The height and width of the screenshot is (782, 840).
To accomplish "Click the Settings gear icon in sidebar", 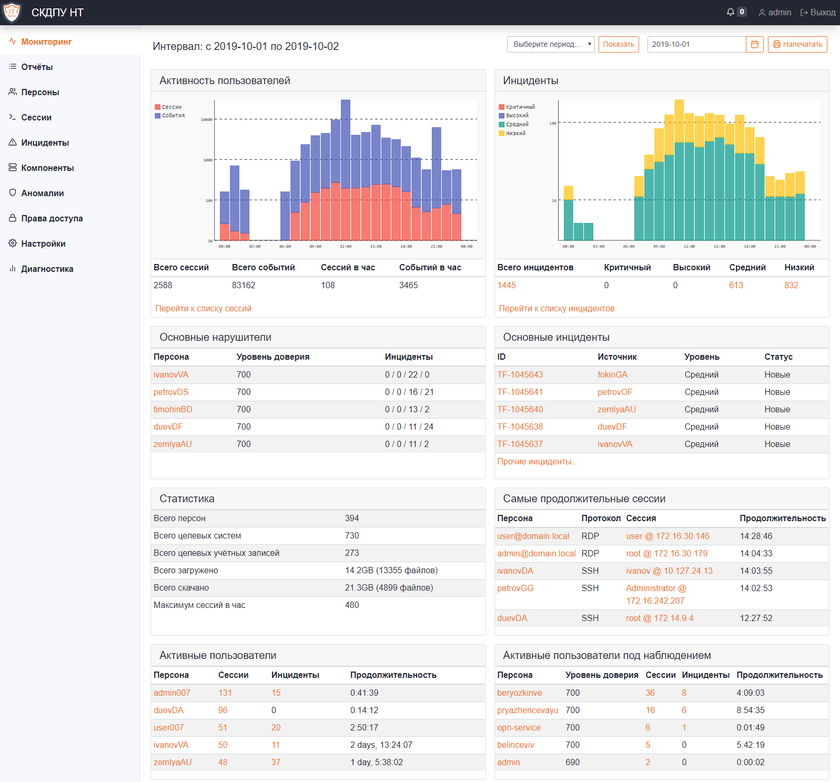I will pos(12,243).
